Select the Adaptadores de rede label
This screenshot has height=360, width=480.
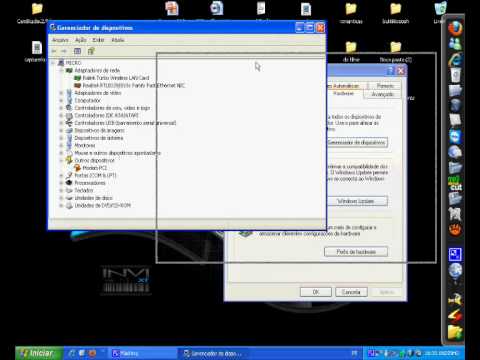pyautogui.click(x=97, y=70)
